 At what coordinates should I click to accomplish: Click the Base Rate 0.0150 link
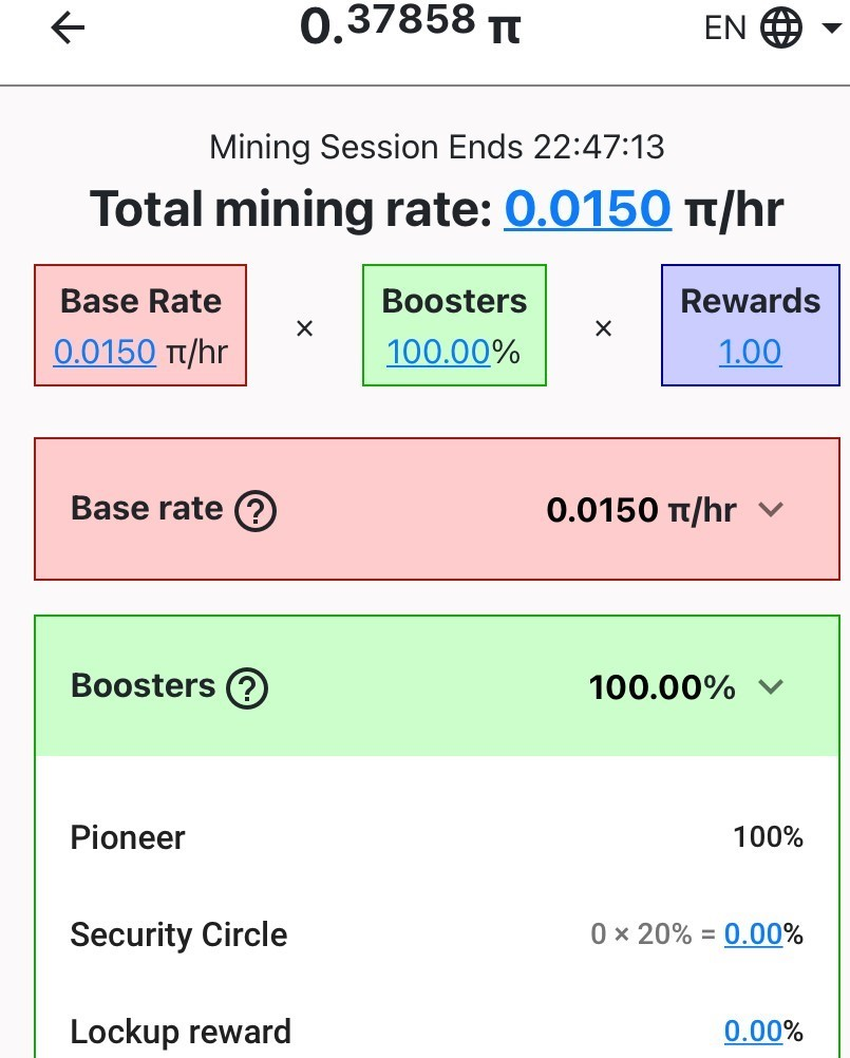click(105, 352)
